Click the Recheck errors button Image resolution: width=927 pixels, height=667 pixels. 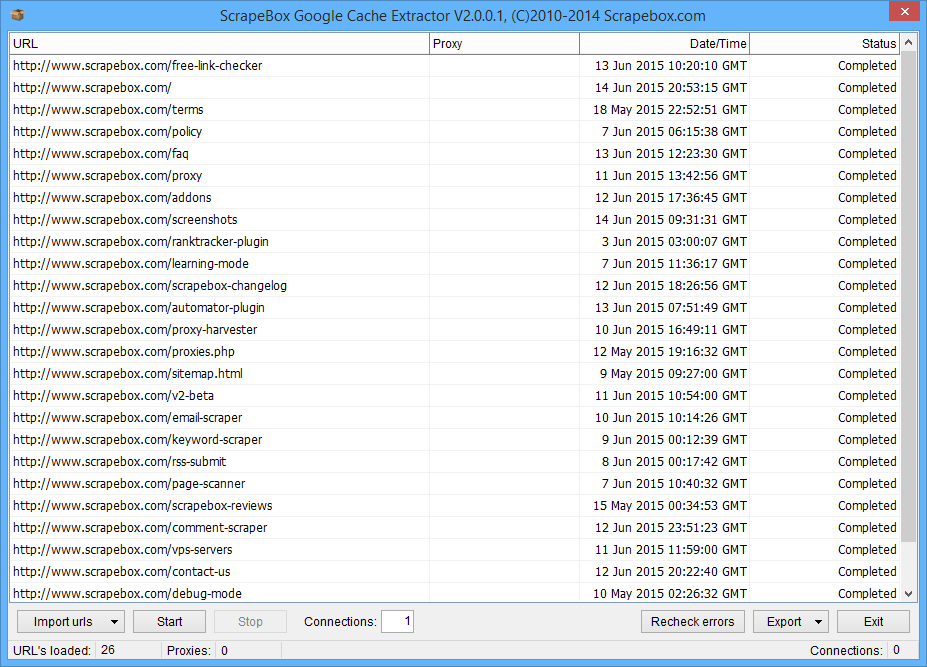(x=692, y=622)
